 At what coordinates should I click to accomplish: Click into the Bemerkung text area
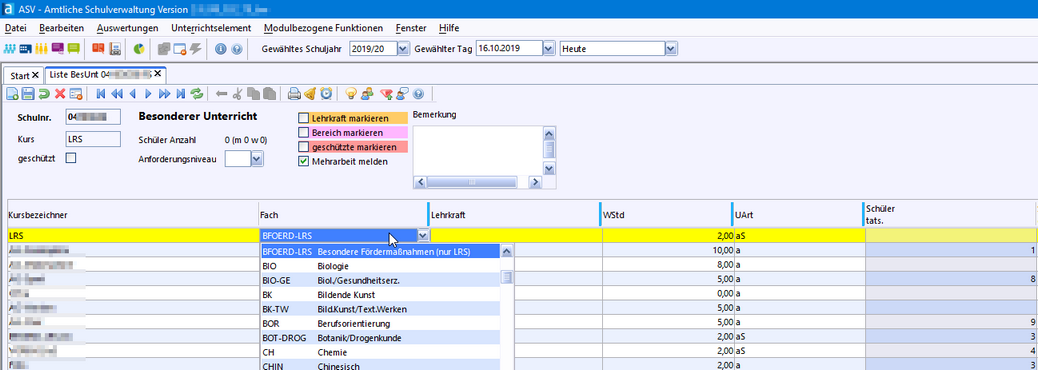tap(477, 150)
